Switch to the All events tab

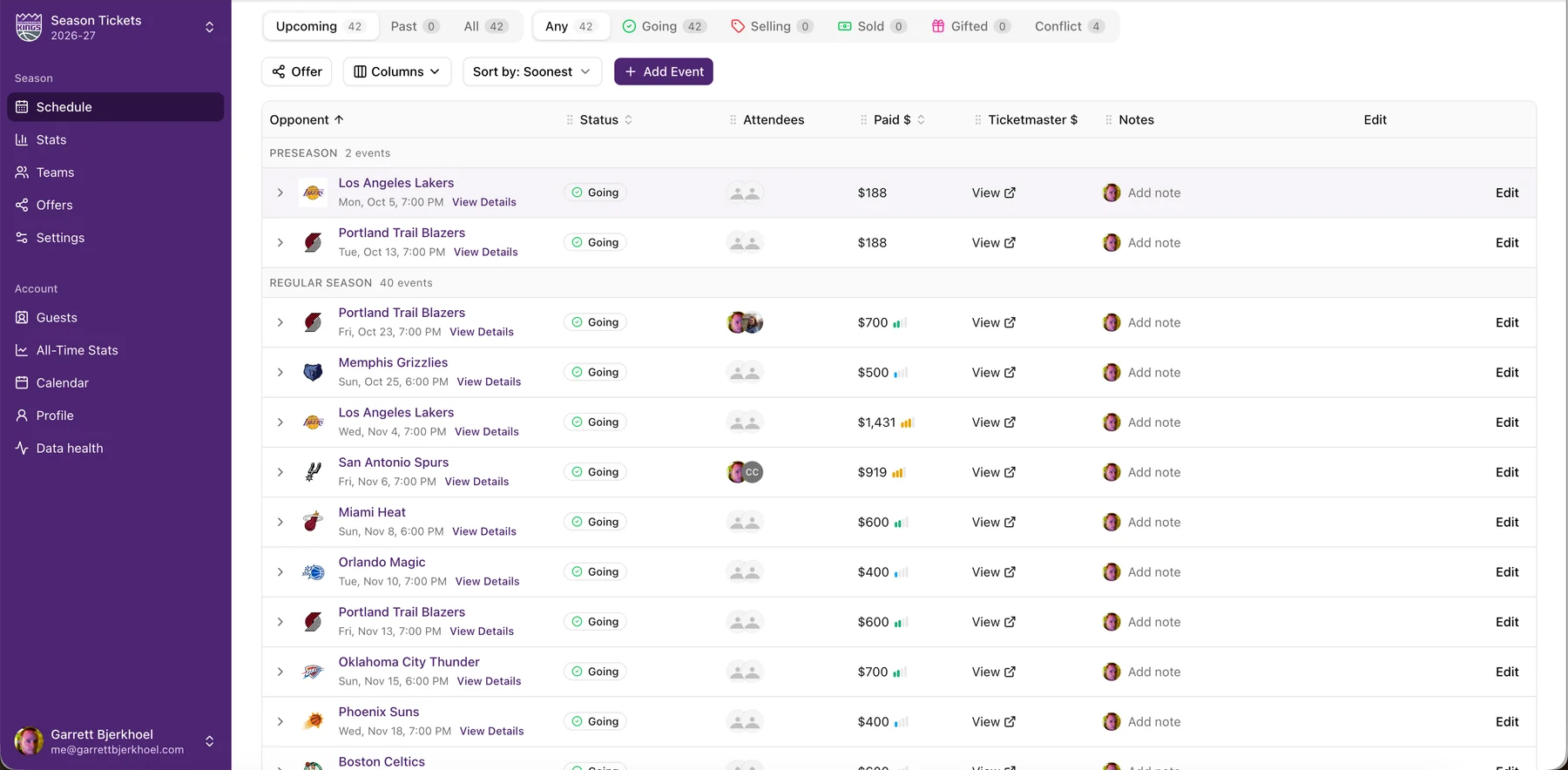485,26
